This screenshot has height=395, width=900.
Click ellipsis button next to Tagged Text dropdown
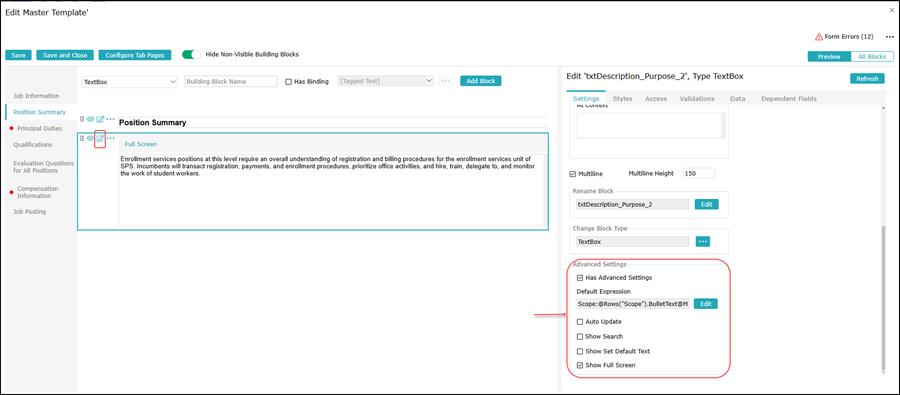pos(445,81)
